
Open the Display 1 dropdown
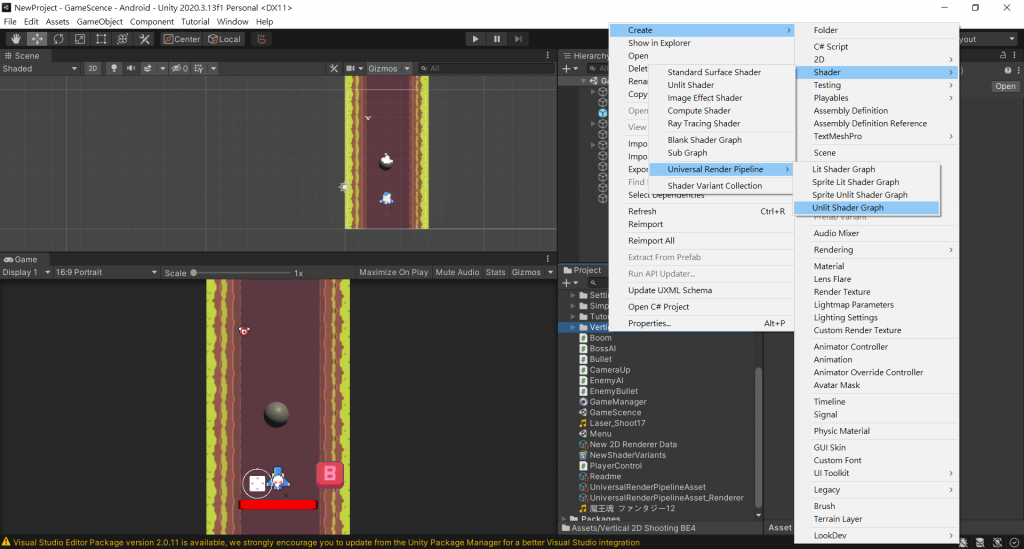coord(26,272)
